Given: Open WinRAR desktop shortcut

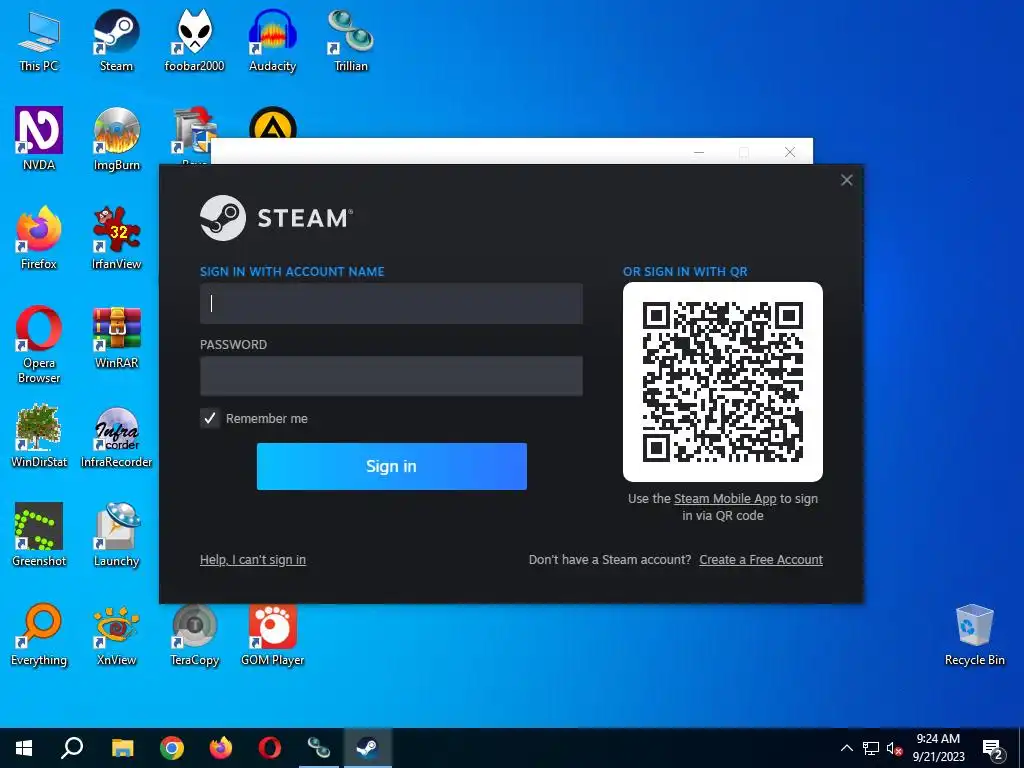Looking at the screenshot, I should click(x=116, y=338).
